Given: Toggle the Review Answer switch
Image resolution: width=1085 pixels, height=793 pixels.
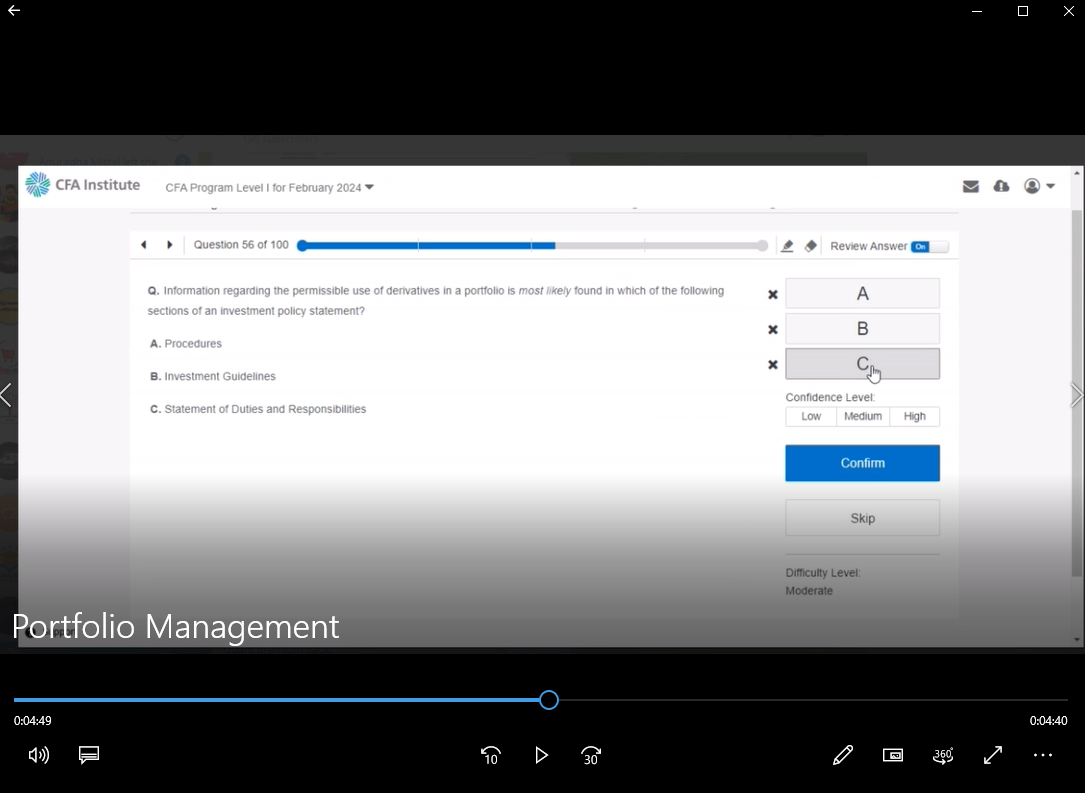Looking at the screenshot, I should (x=929, y=246).
